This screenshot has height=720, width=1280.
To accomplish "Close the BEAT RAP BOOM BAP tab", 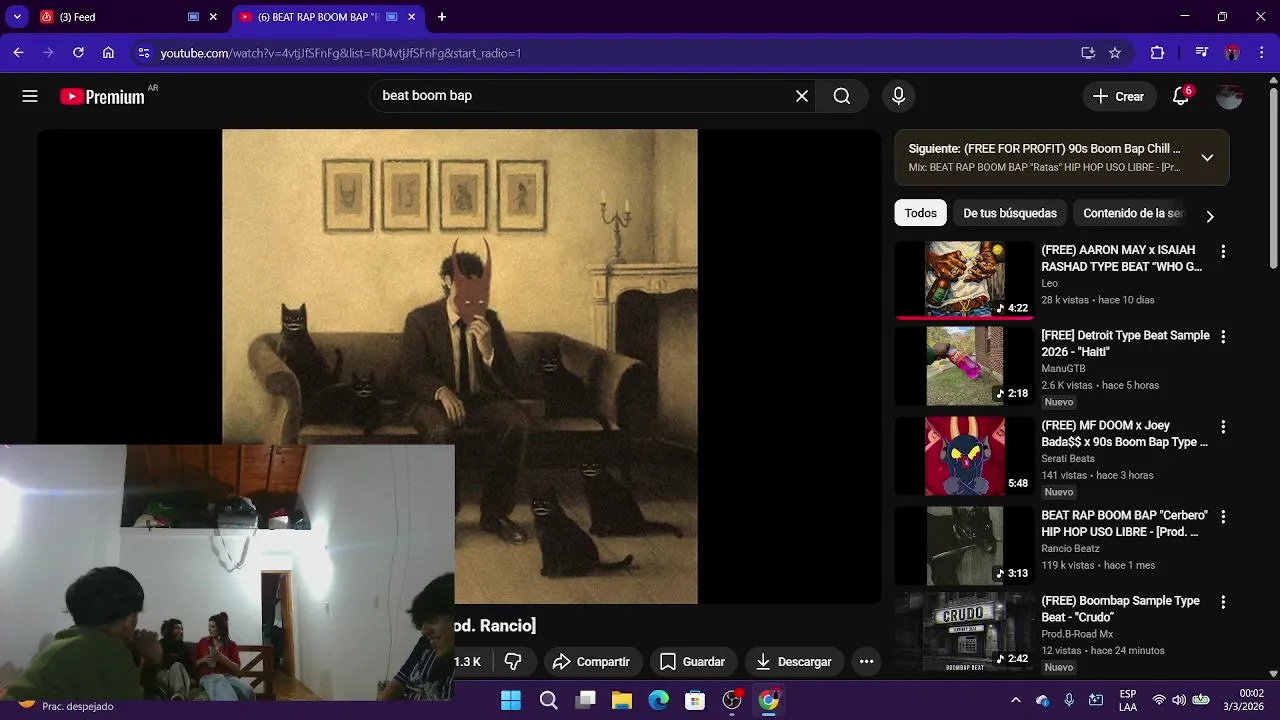I will pos(411,17).
